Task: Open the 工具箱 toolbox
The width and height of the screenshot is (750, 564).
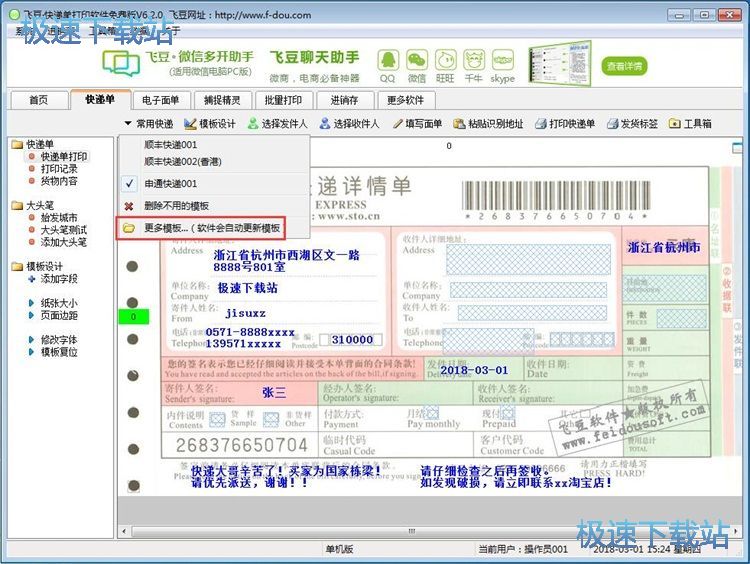Action: tap(690, 124)
